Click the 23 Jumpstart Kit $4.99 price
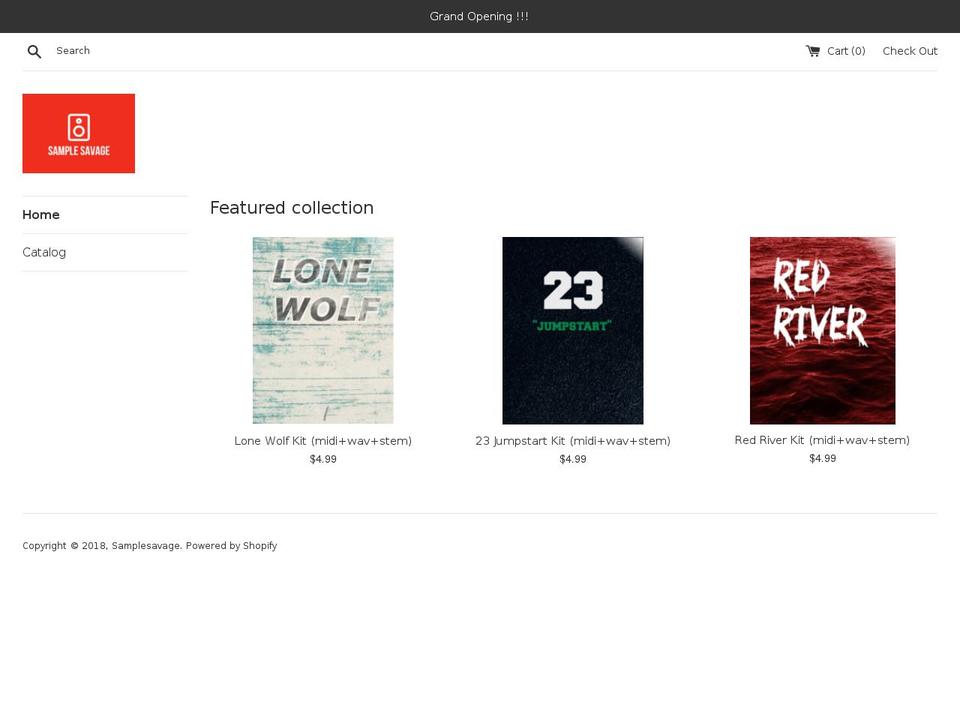 point(573,459)
